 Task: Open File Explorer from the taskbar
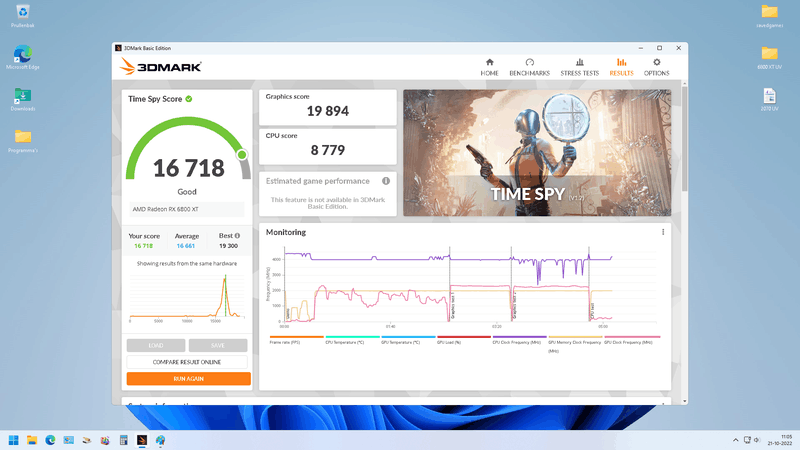(x=32, y=440)
